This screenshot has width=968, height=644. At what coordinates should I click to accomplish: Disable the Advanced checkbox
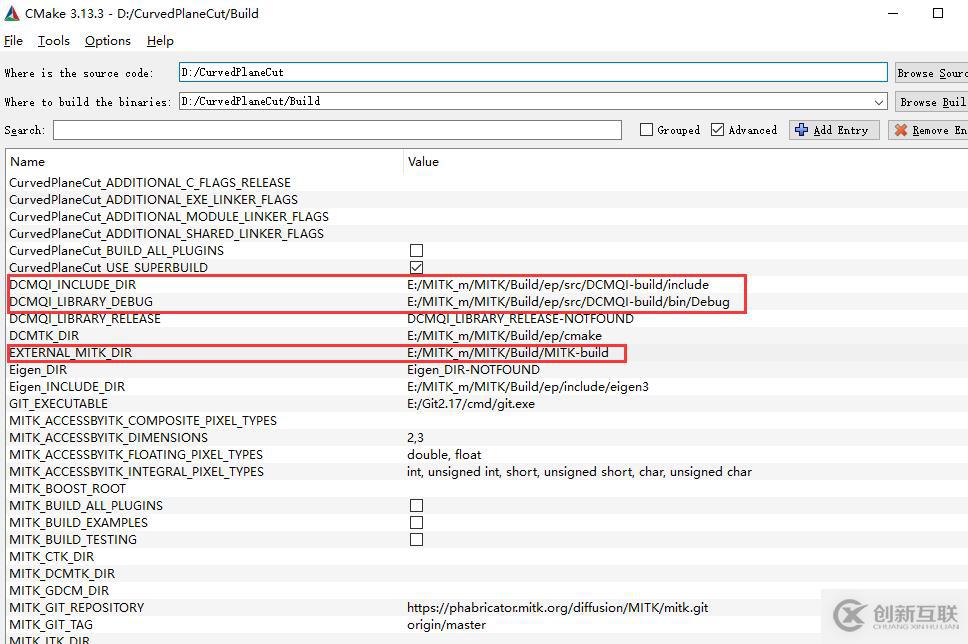(x=717, y=130)
